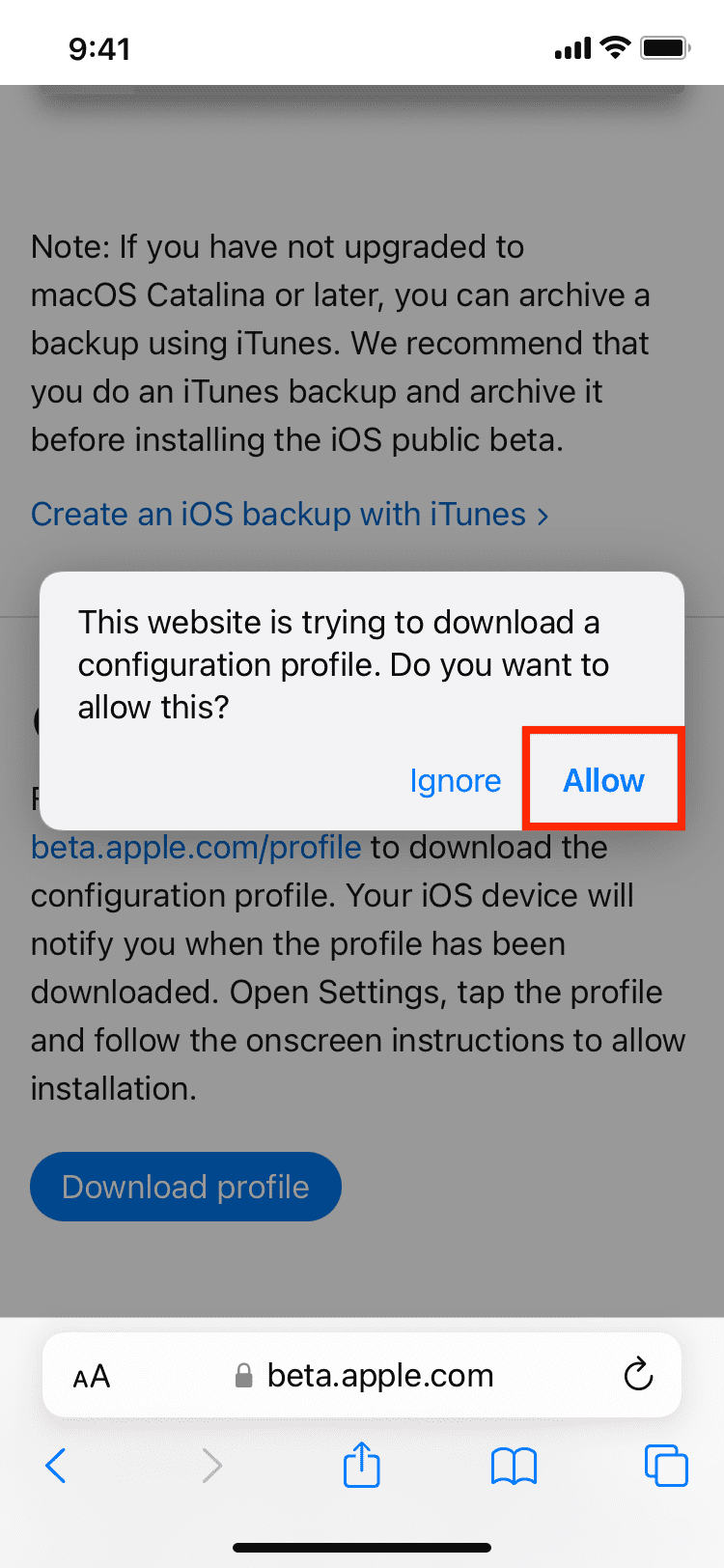This screenshot has height=1568, width=724.
Task: Tap the battery indicator in the status bar
Action: tap(665, 47)
